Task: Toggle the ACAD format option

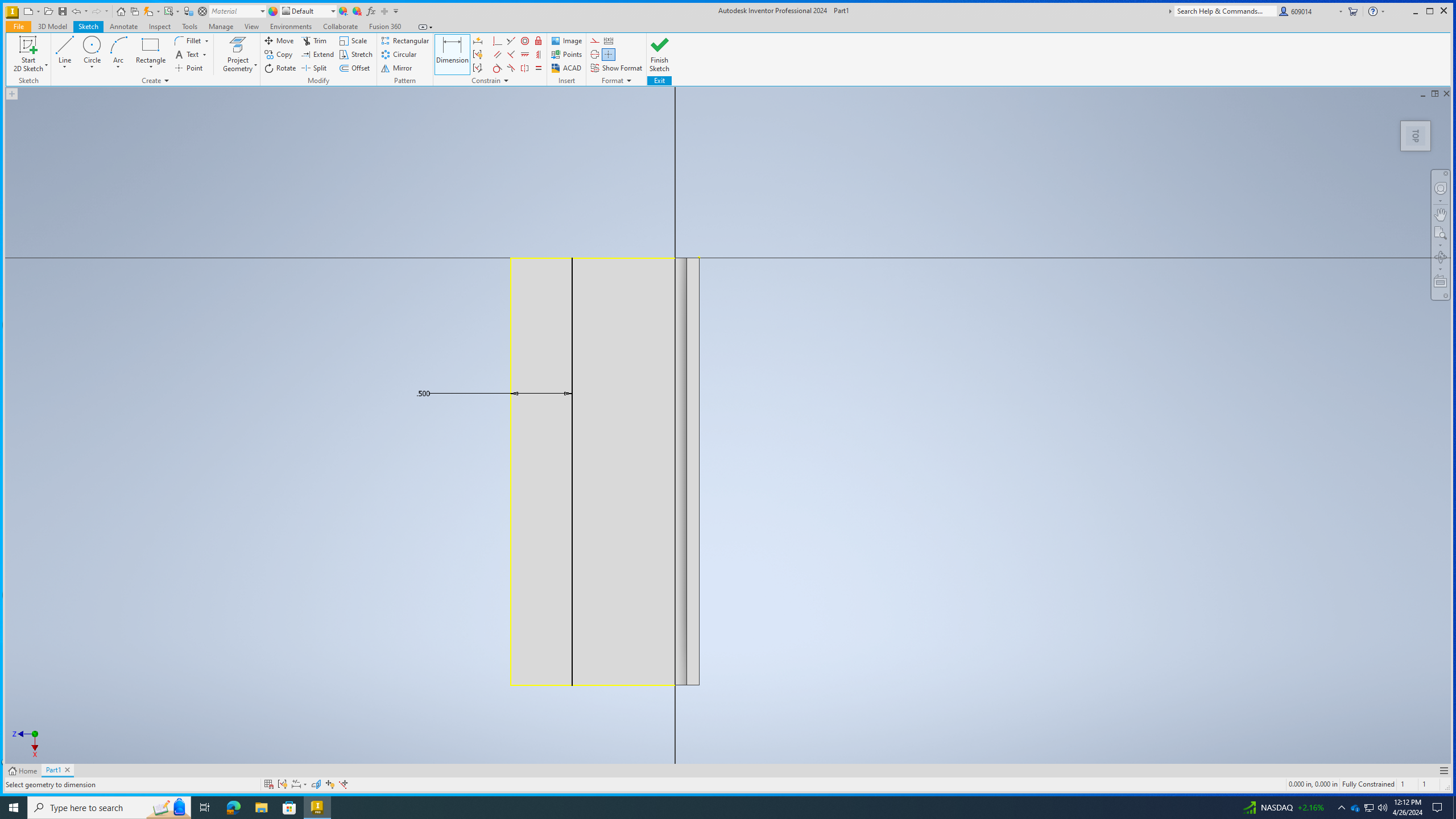Action: [567, 68]
